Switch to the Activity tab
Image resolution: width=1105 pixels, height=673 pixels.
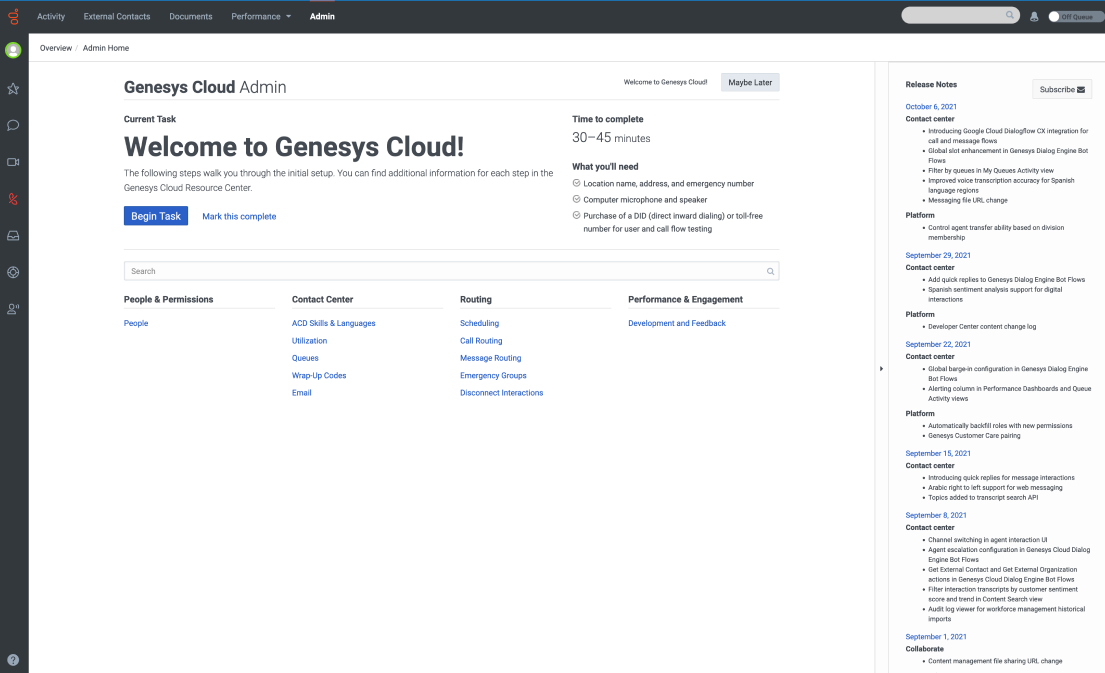coord(51,17)
